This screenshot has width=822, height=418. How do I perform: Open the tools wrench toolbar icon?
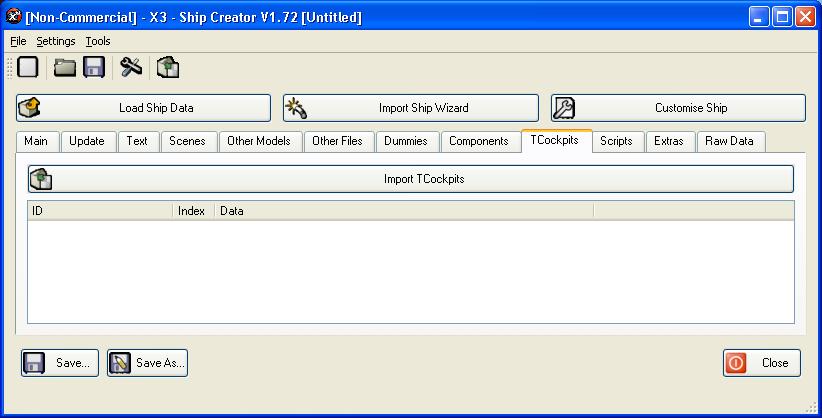pyautogui.click(x=131, y=68)
